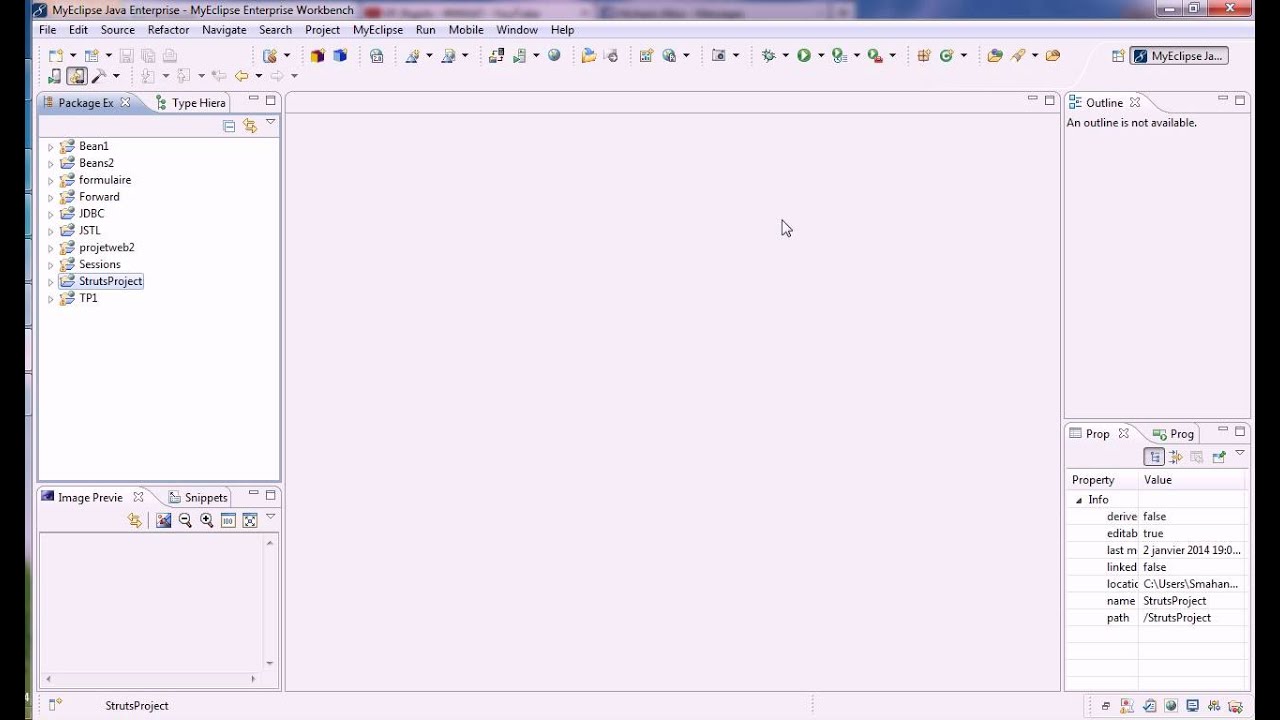This screenshot has width=1280, height=720.
Task: Expand the JDBC project arrow
Action: point(51,214)
